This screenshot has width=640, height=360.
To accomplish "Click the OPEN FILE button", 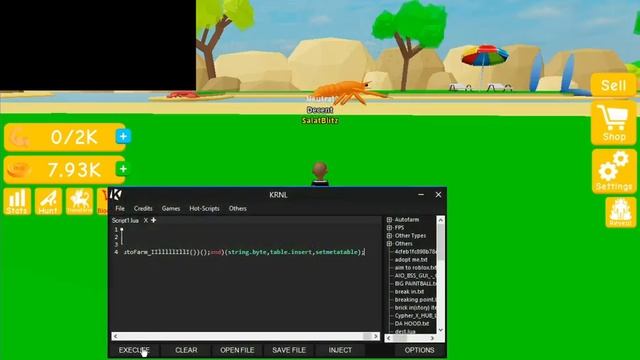I will (237, 350).
